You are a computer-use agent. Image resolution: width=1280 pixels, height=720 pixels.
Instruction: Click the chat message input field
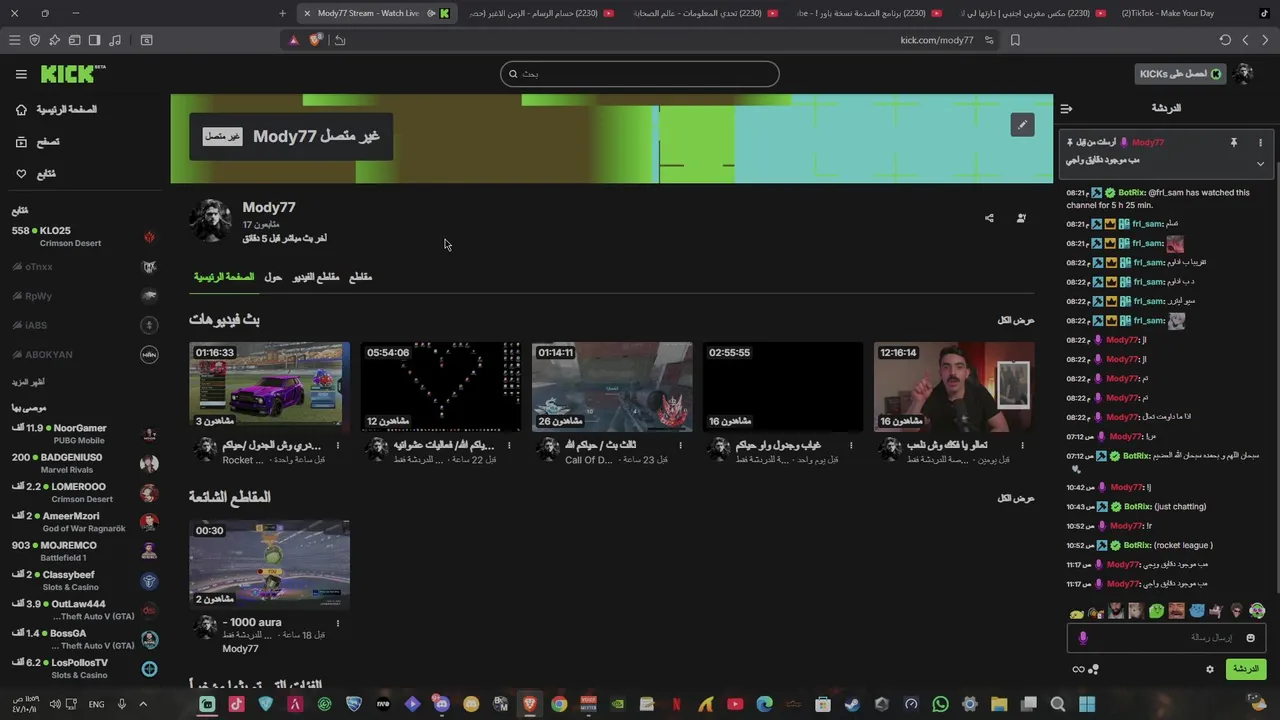pos(1165,638)
